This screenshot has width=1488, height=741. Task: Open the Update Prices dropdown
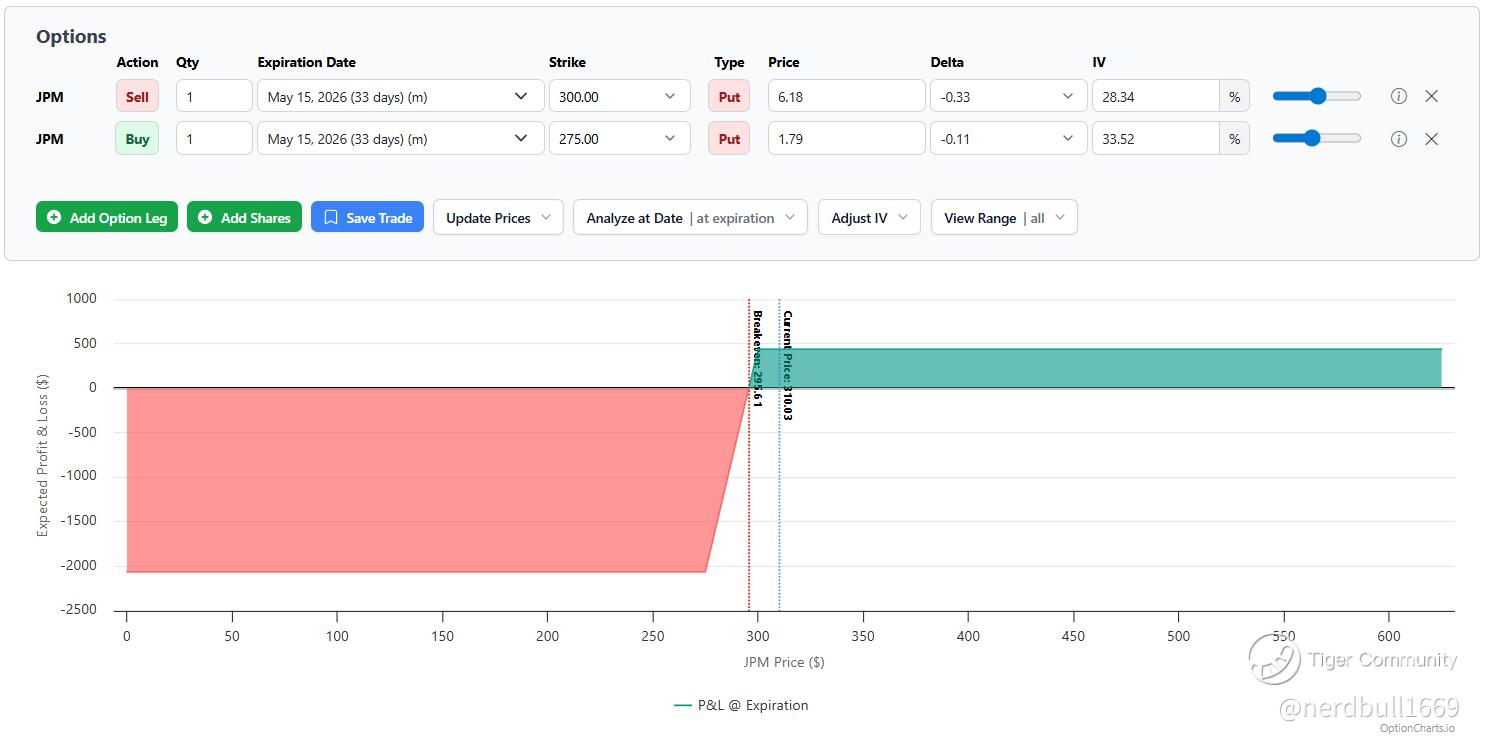tap(498, 218)
